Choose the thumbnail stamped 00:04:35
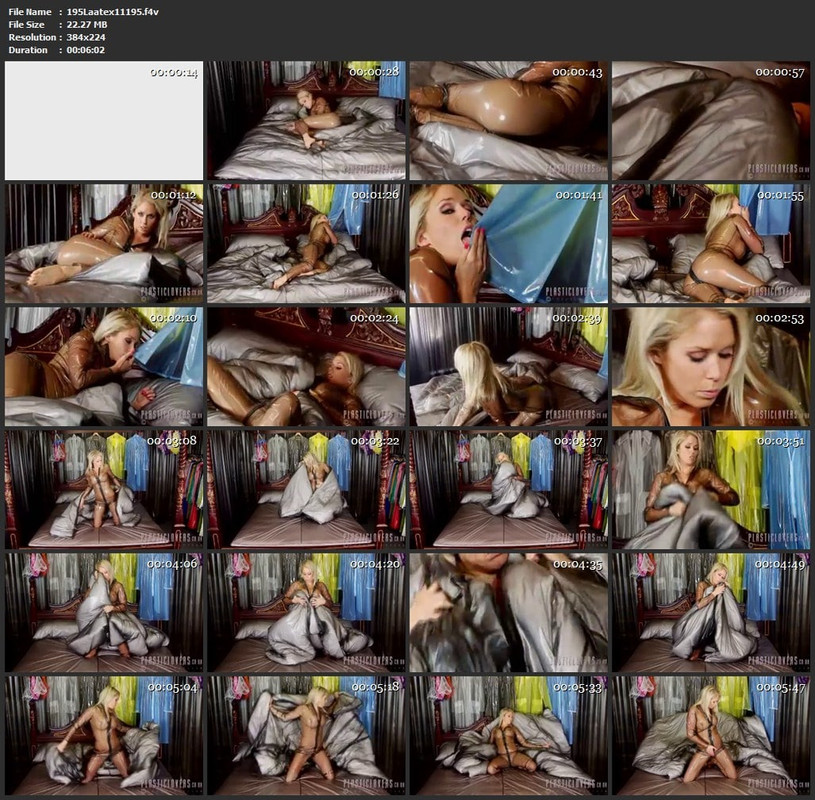 pyautogui.click(x=508, y=612)
